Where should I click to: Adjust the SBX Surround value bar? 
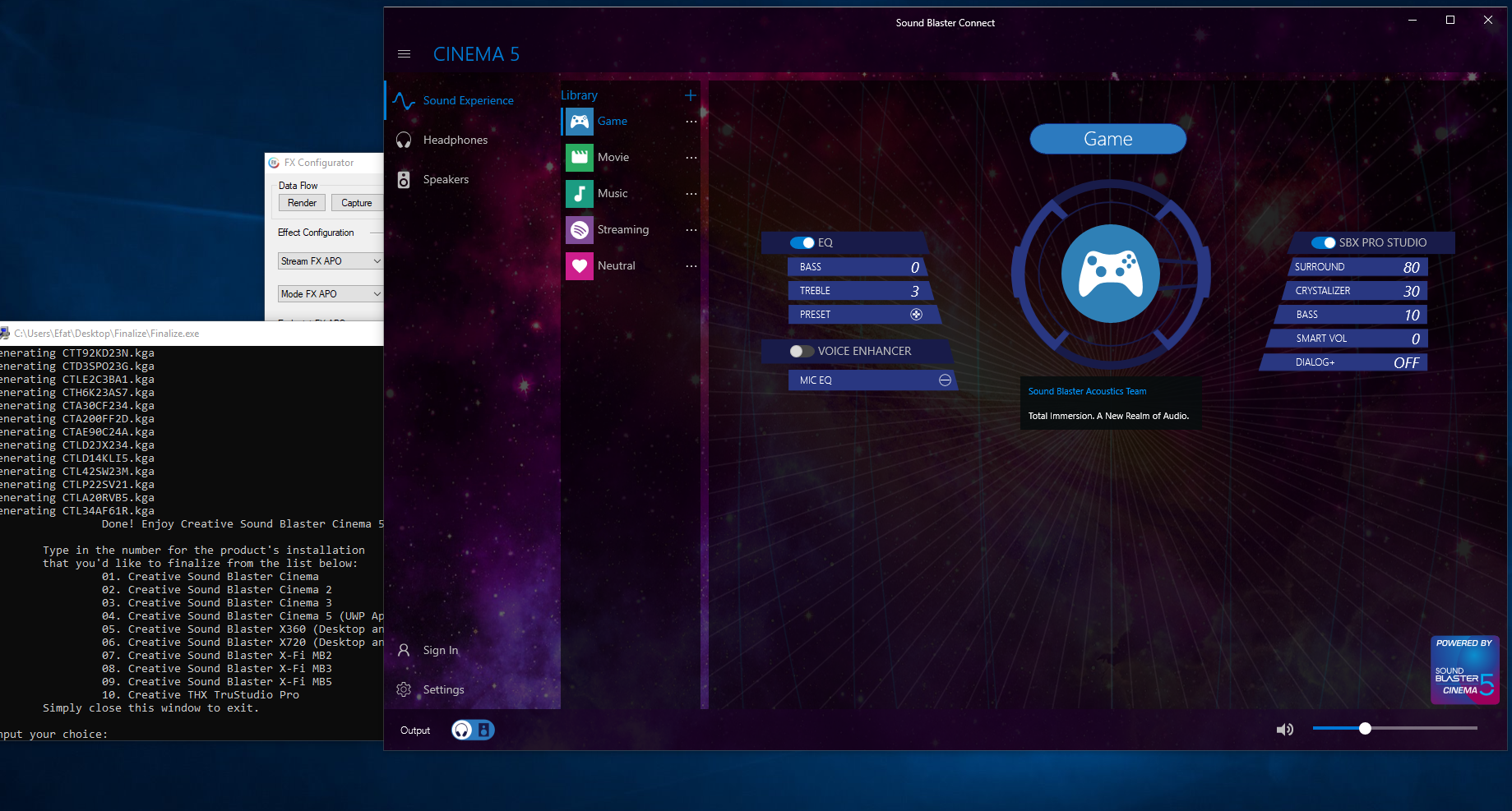click(x=1357, y=267)
